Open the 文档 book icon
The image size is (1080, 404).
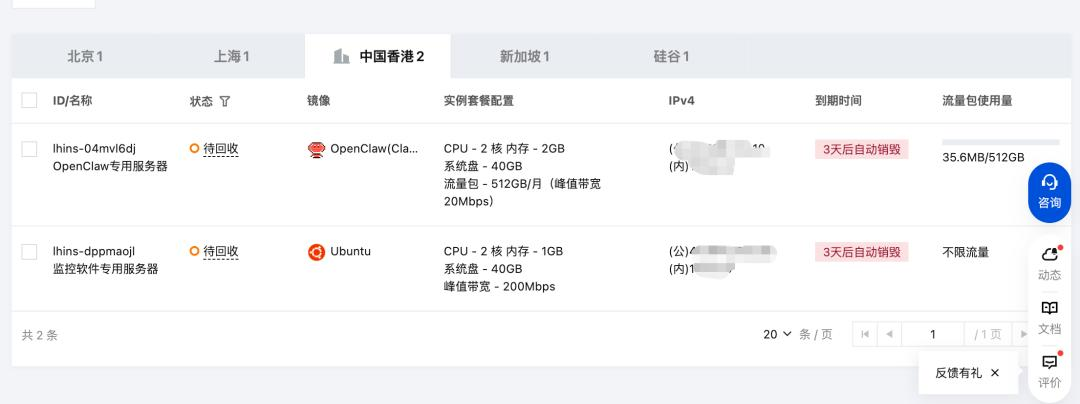[1049, 317]
